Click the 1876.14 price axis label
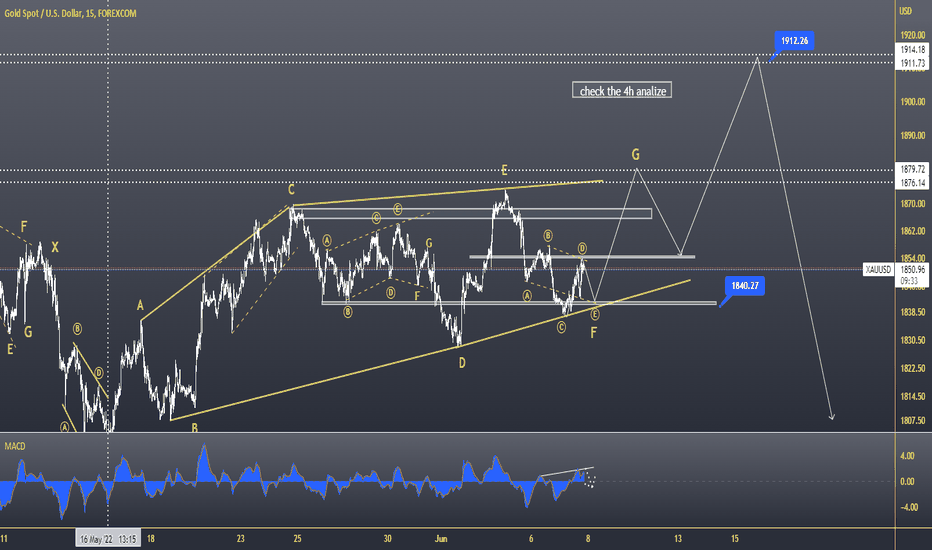The width and height of the screenshot is (932, 550). tap(913, 183)
